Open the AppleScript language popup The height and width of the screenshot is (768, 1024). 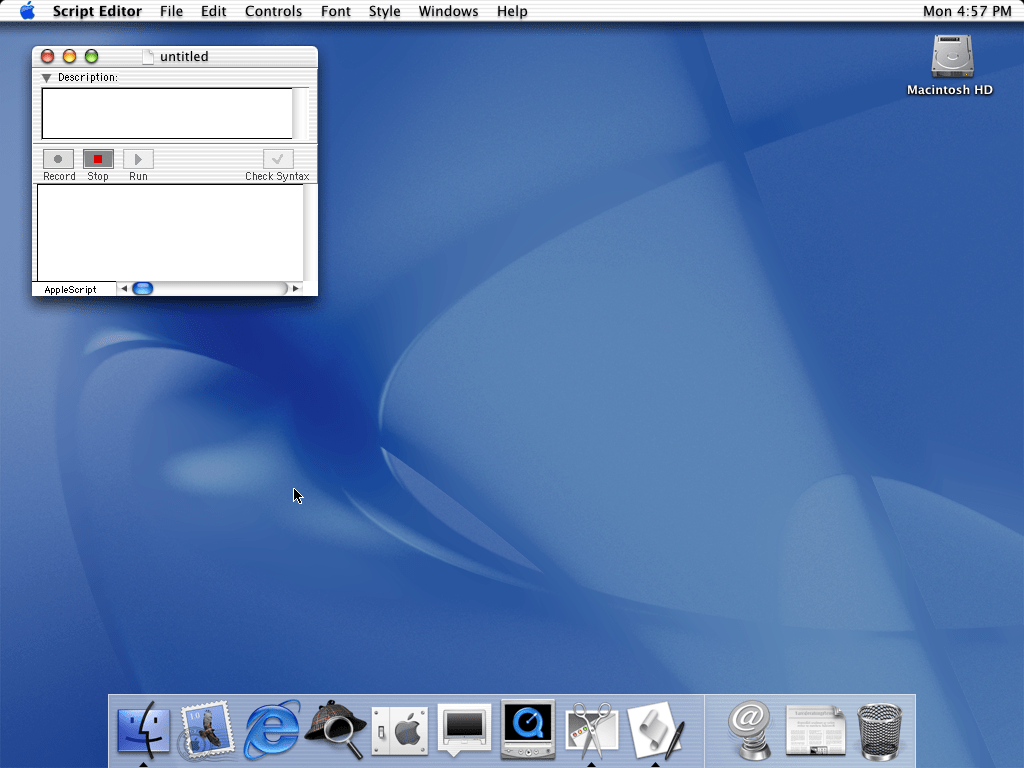tap(72, 289)
